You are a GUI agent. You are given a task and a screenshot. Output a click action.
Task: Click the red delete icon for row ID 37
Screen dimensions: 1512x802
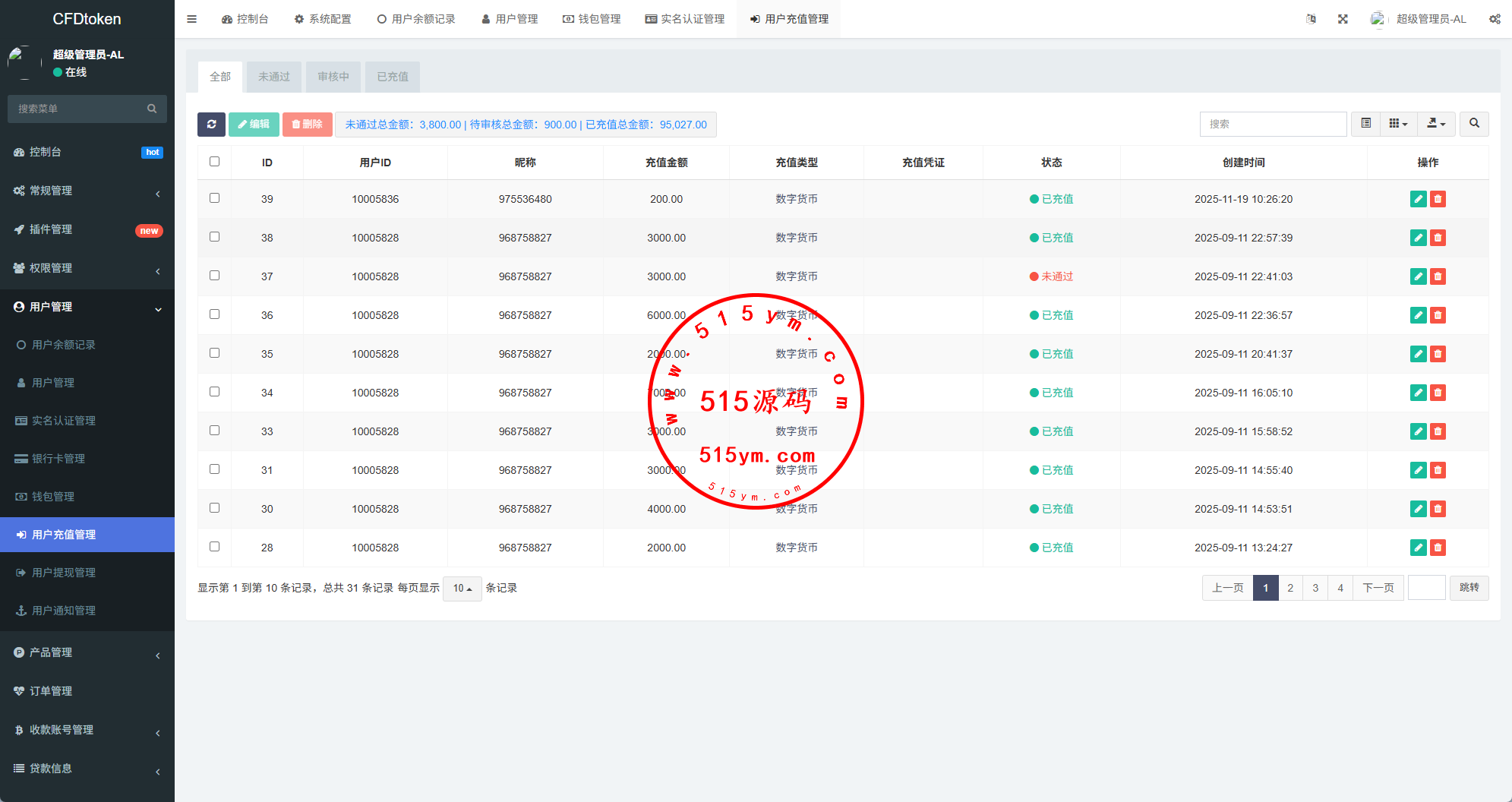coord(1438,276)
